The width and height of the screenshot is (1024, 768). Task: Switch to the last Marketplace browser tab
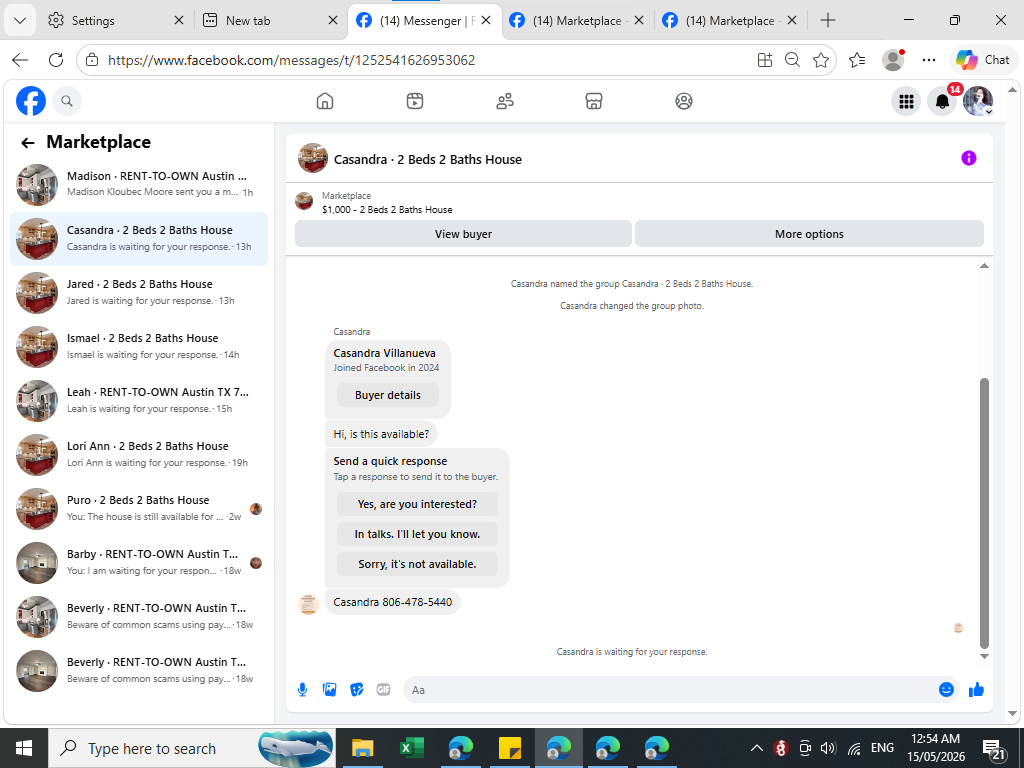(x=730, y=21)
